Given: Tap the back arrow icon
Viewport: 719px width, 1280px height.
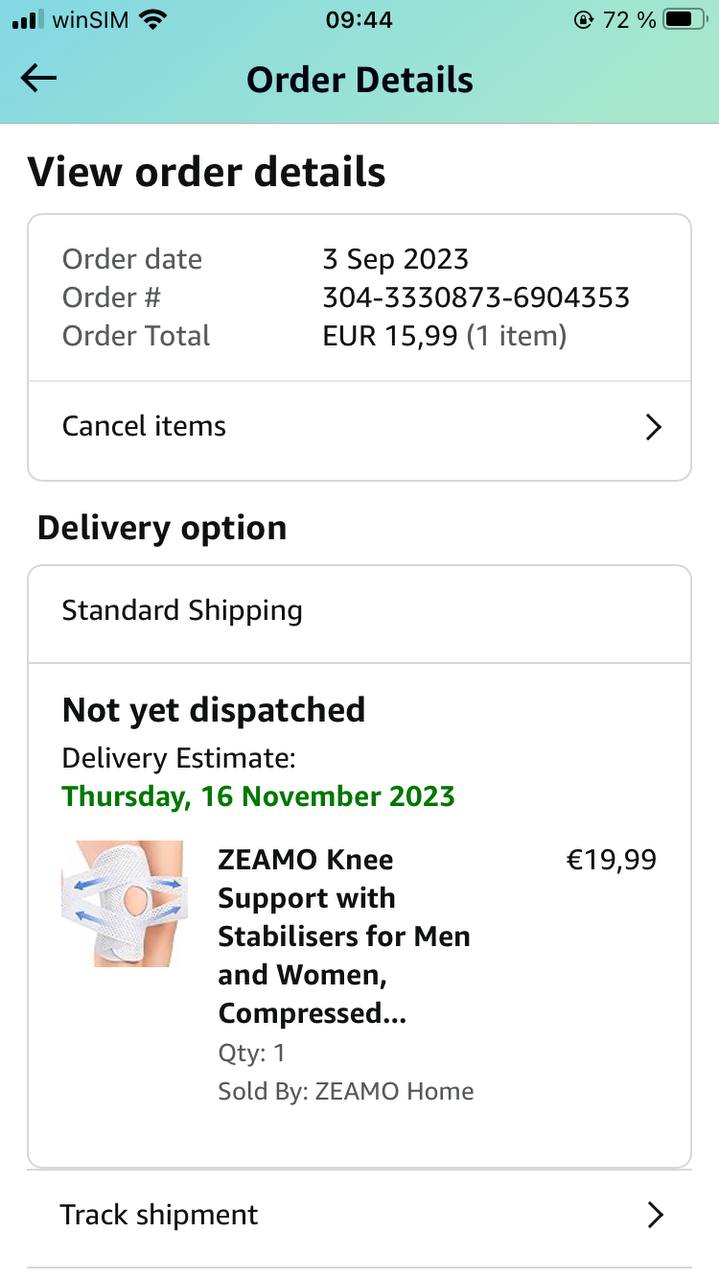Looking at the screenshot, I should click(39, 79).
